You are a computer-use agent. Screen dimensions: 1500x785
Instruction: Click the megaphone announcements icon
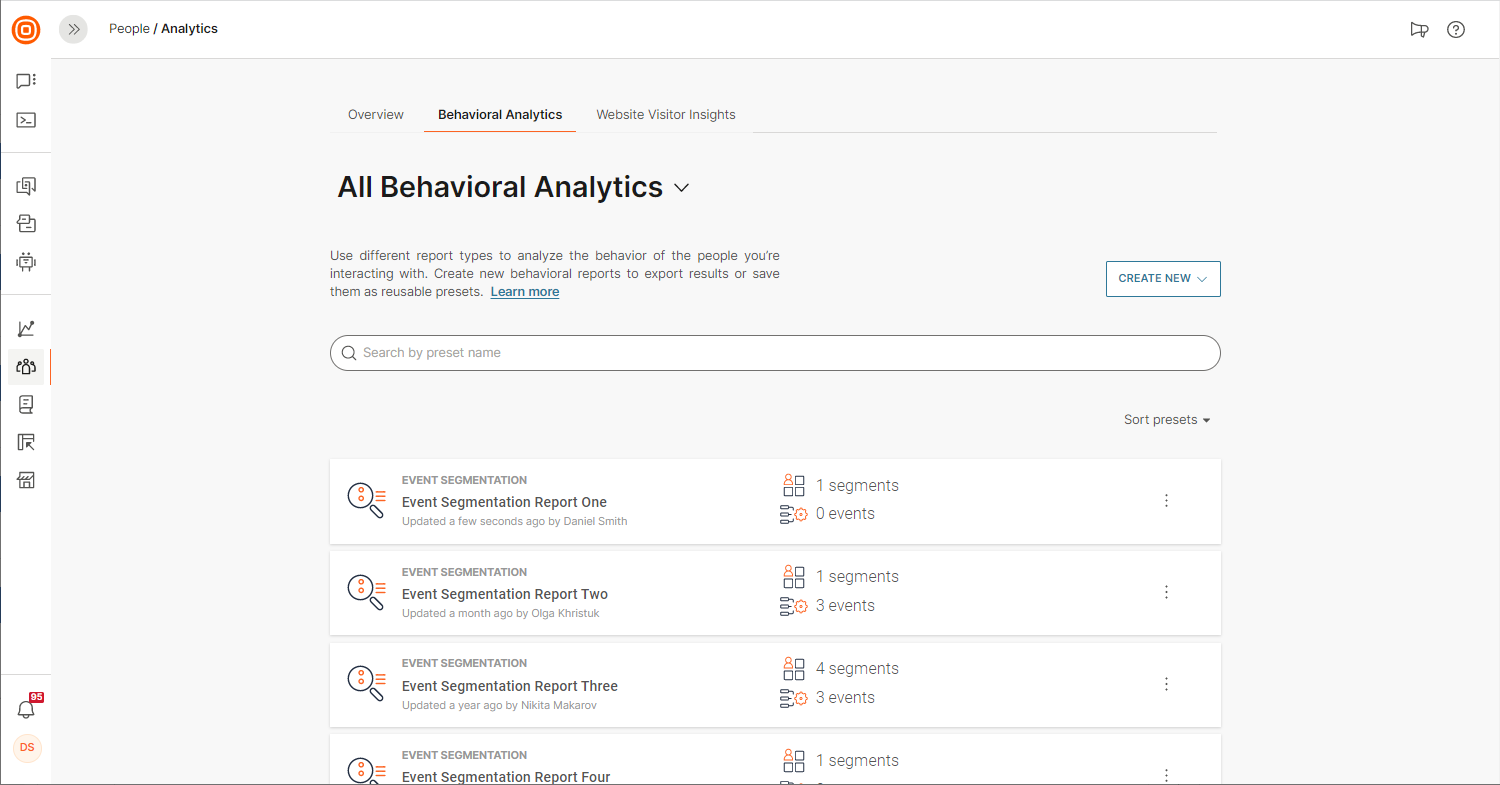[1419, 30]
